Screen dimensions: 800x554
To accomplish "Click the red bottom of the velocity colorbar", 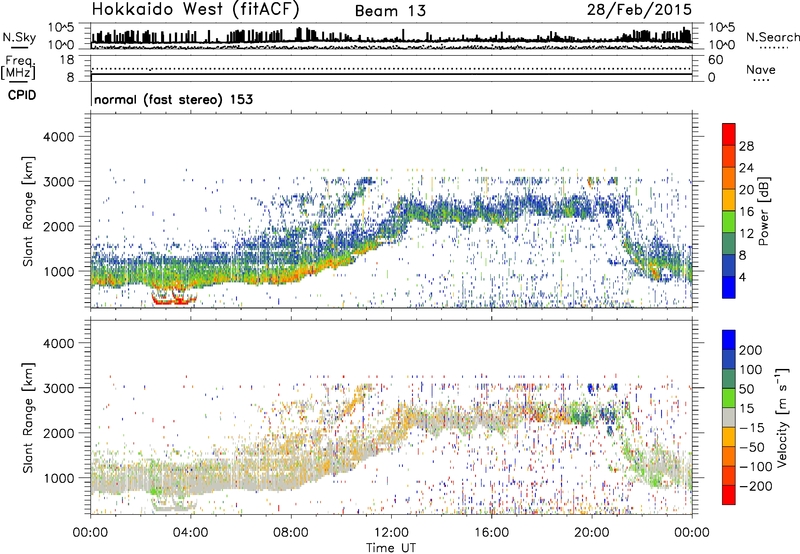I will click(x=729, y=495).
